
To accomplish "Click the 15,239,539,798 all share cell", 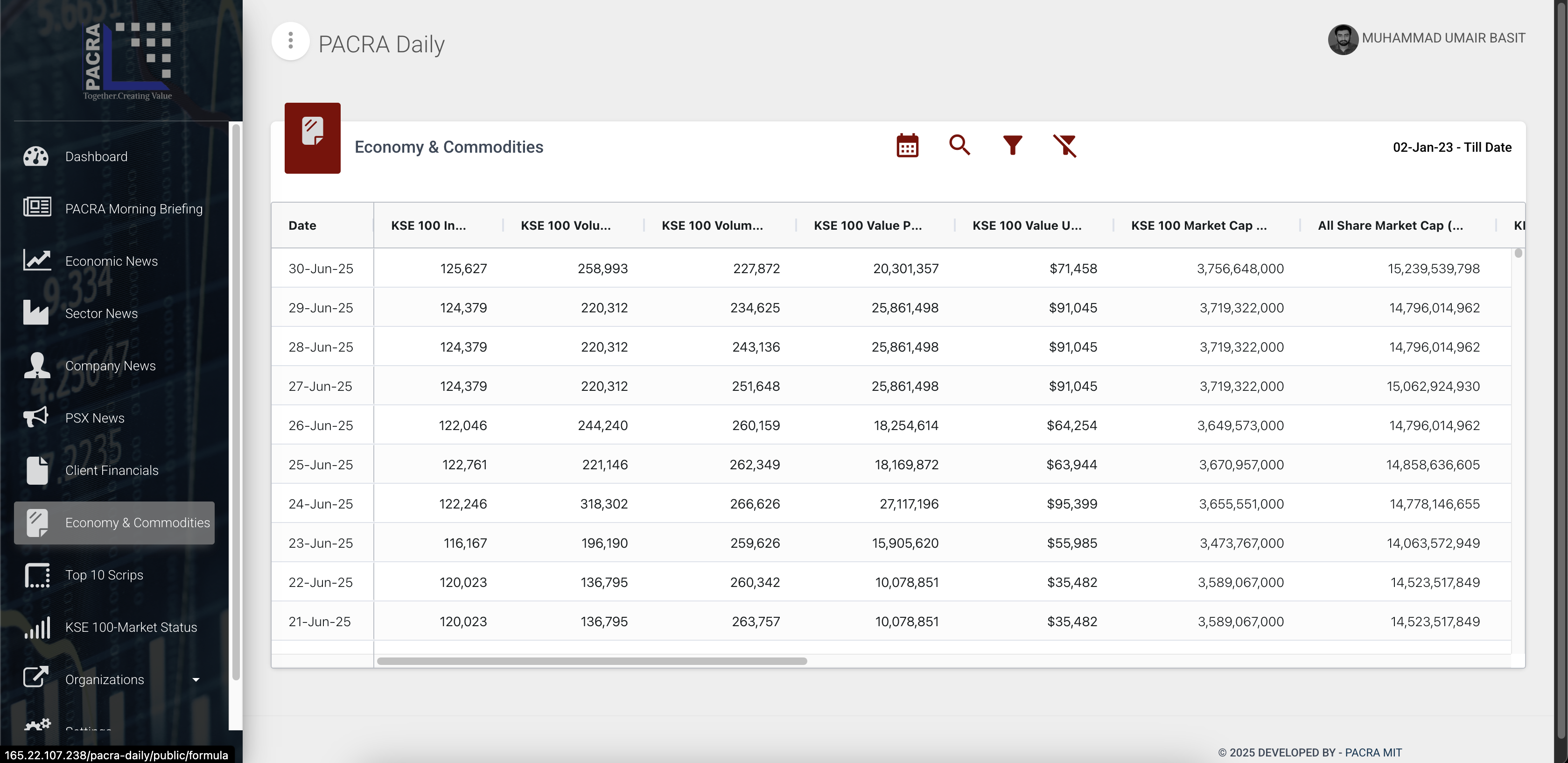I will pyautogui.click(x=1434, y=268).
